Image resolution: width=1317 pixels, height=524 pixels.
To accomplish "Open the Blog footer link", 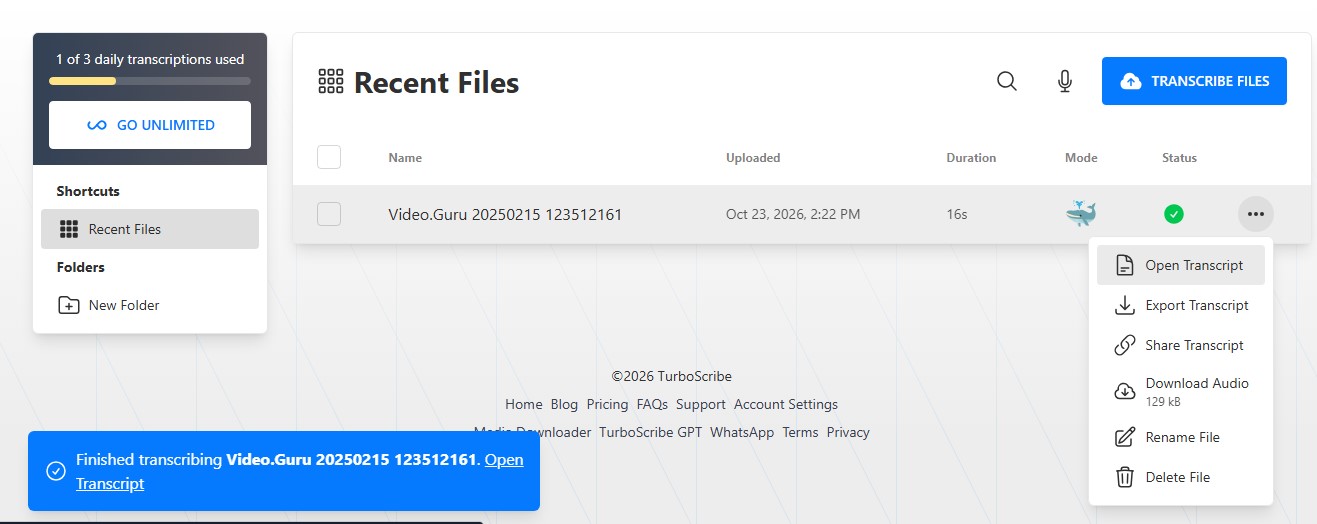I will [564, 404].
